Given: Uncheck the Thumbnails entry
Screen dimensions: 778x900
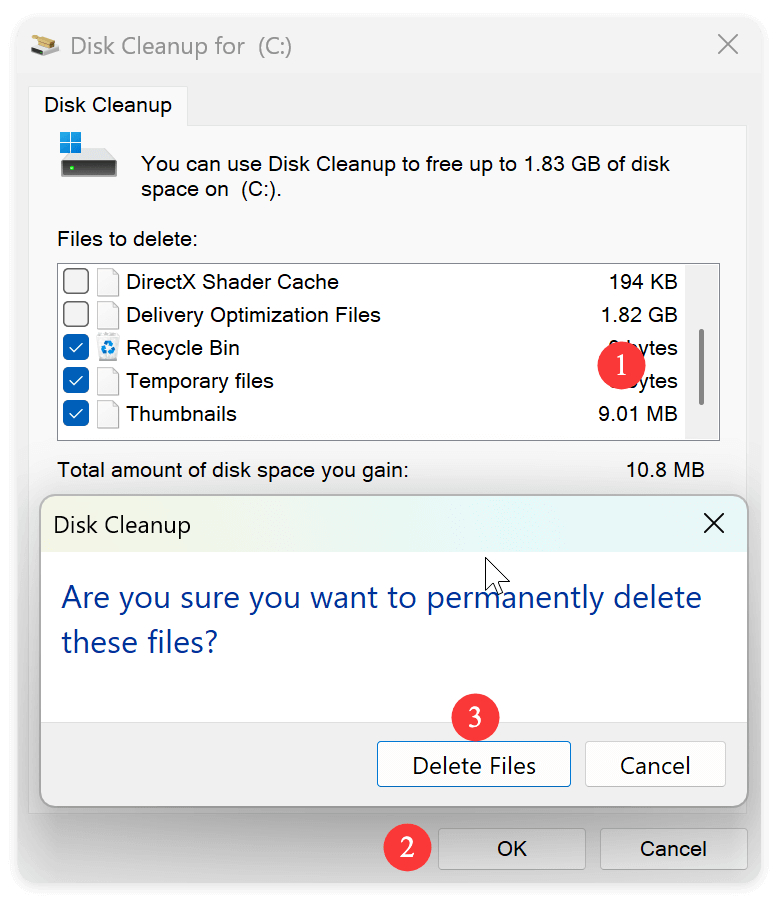Looking at the screenshot, I should [x=76, y=413].
